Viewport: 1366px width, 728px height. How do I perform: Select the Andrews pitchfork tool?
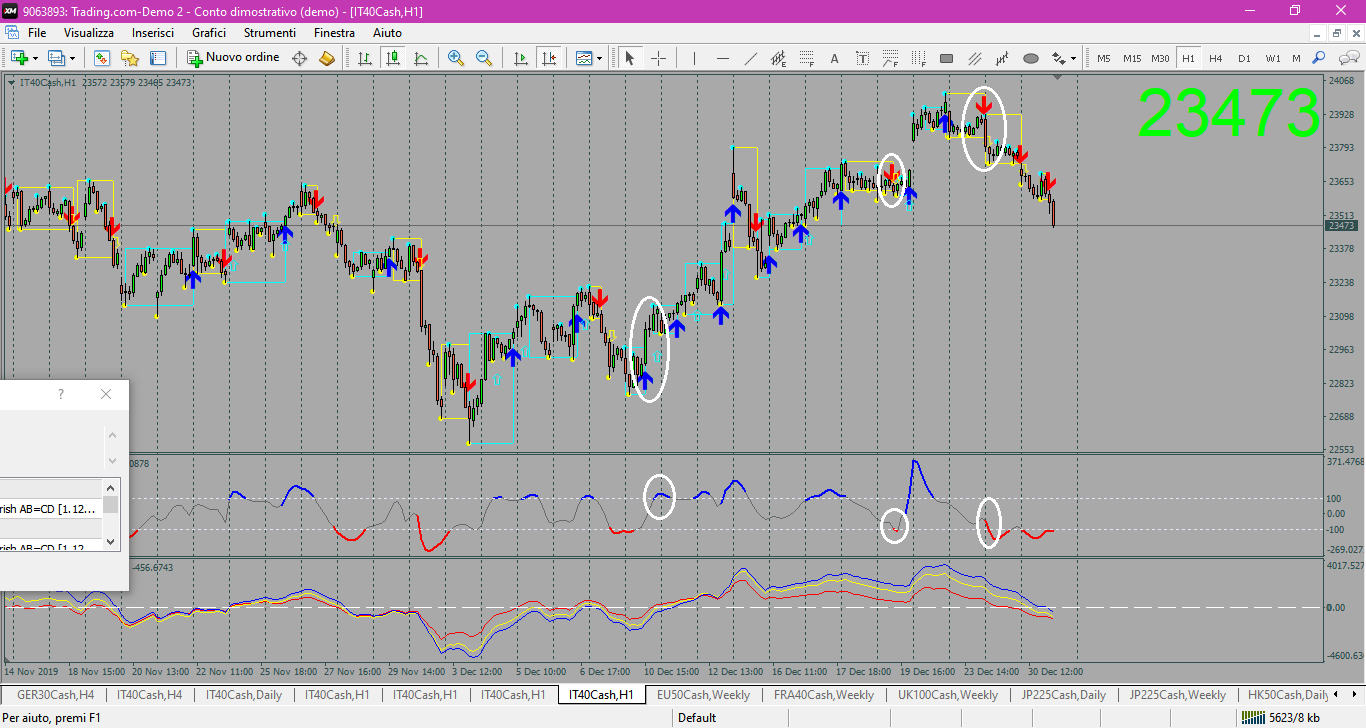(x=1003, y=58)
